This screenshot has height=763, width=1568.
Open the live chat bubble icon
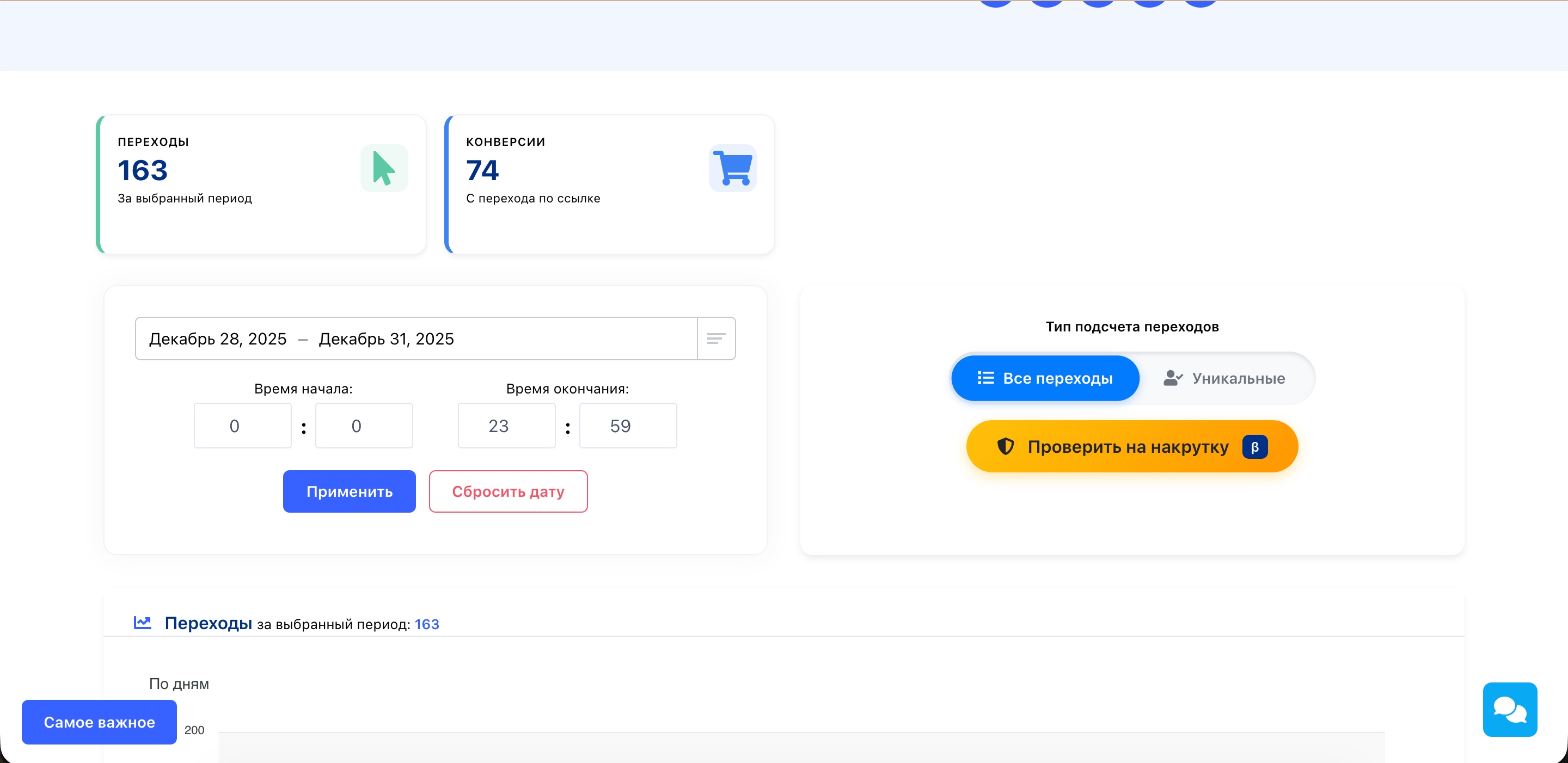coord(1510,710)
